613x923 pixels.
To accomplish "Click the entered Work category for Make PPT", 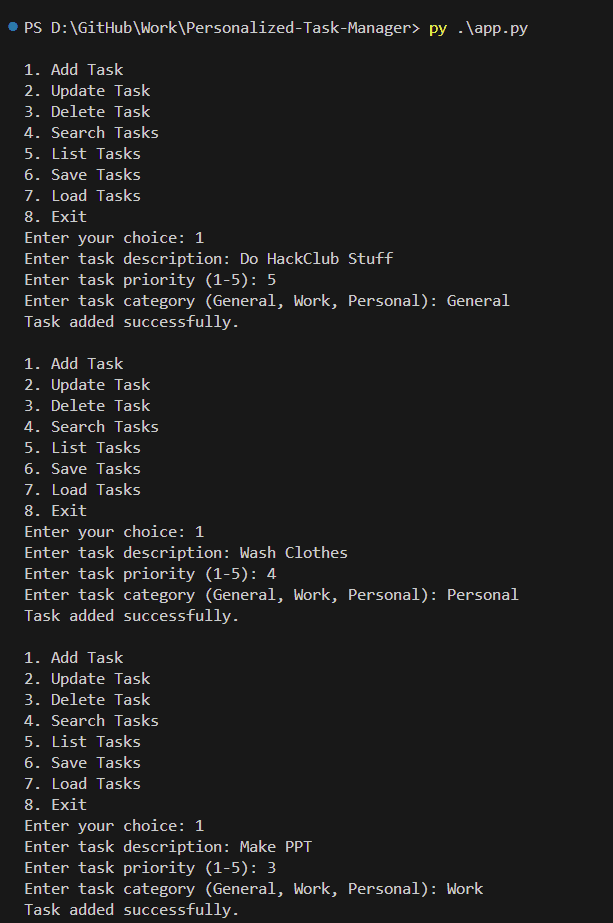I will pos(464,889).
